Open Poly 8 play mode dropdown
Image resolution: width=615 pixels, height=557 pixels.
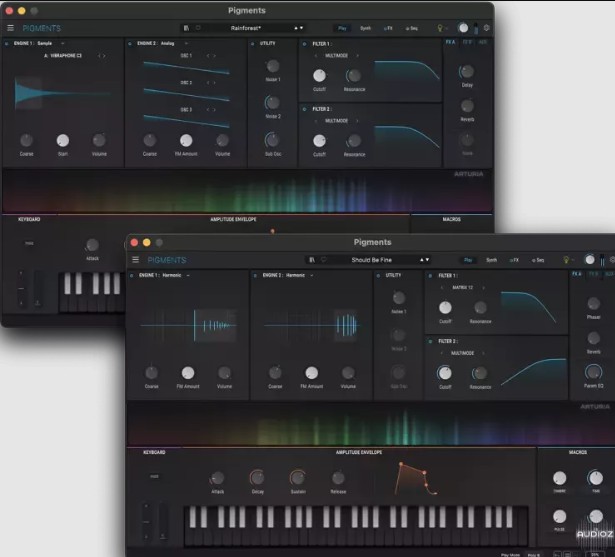pos(533,555)
